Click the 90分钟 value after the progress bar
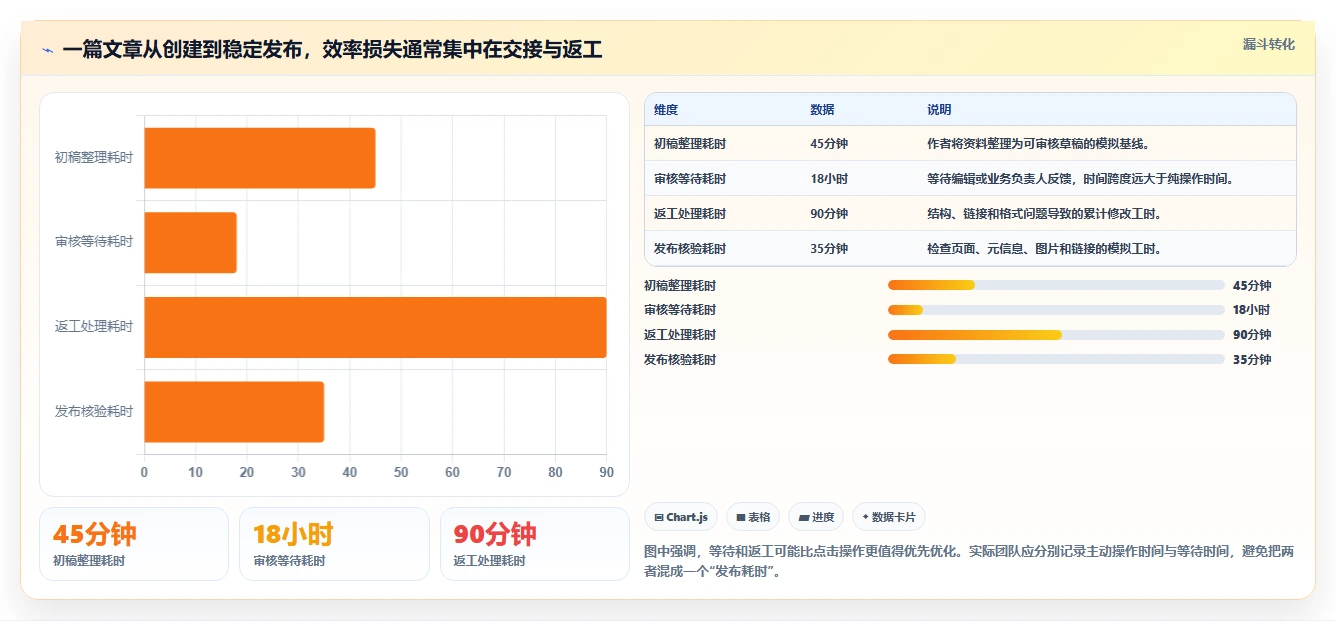Image resolution: width=1336 pixels, height=621 pixels. point(1252,335)
